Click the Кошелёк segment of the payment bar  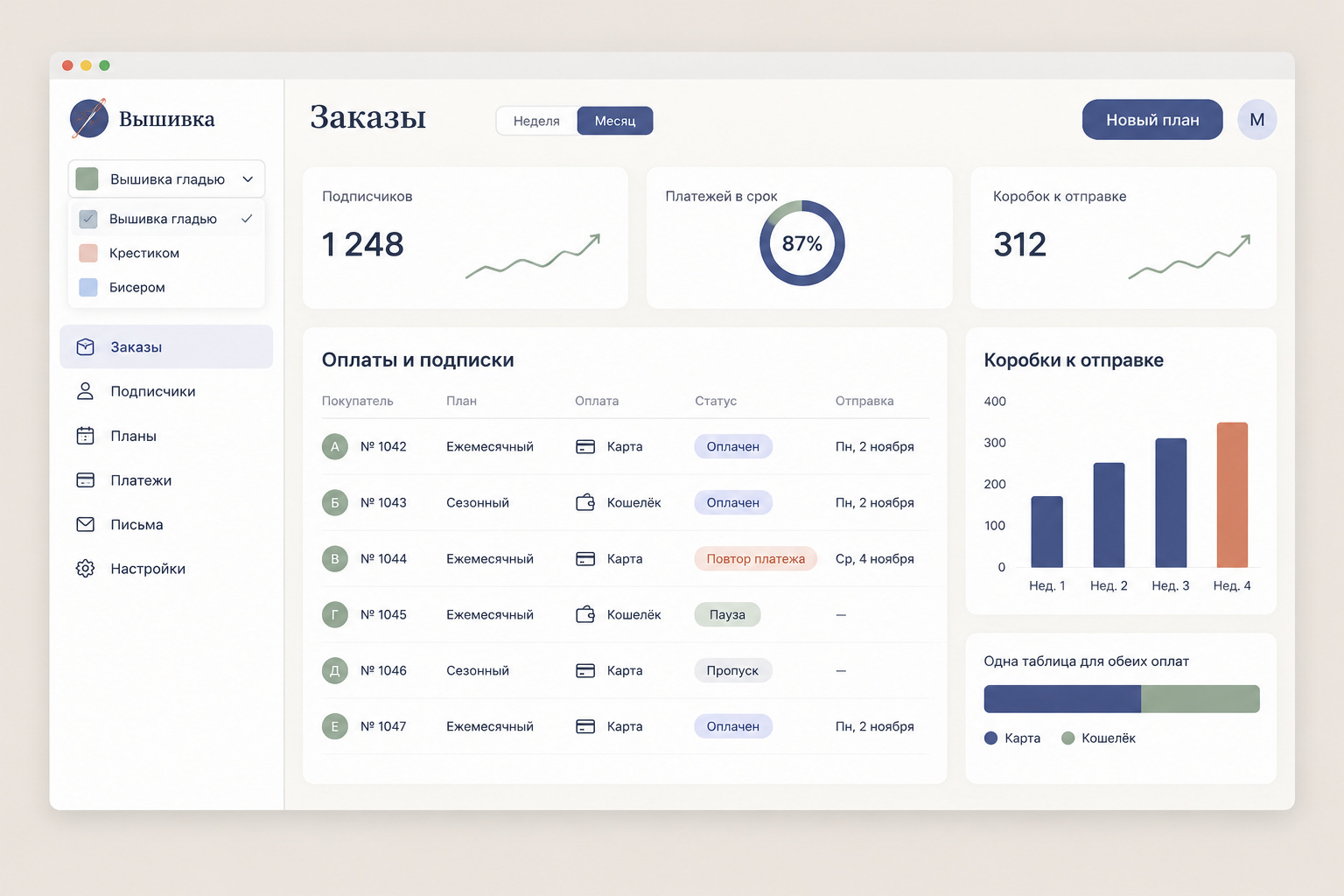1200,699
